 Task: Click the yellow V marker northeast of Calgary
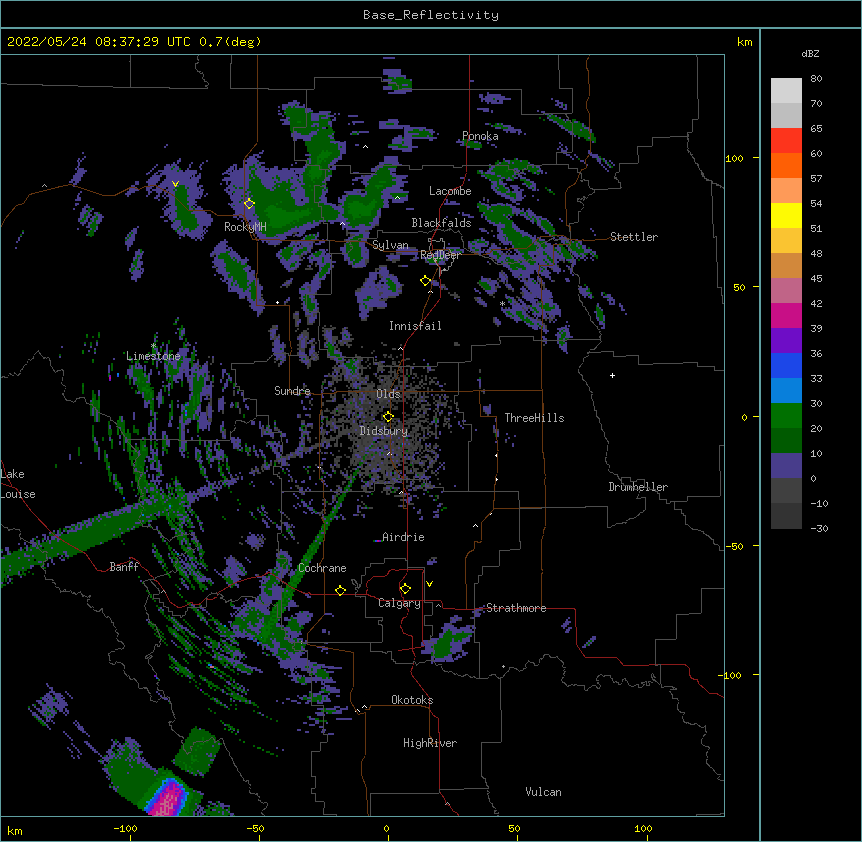[x=429, y=584]
